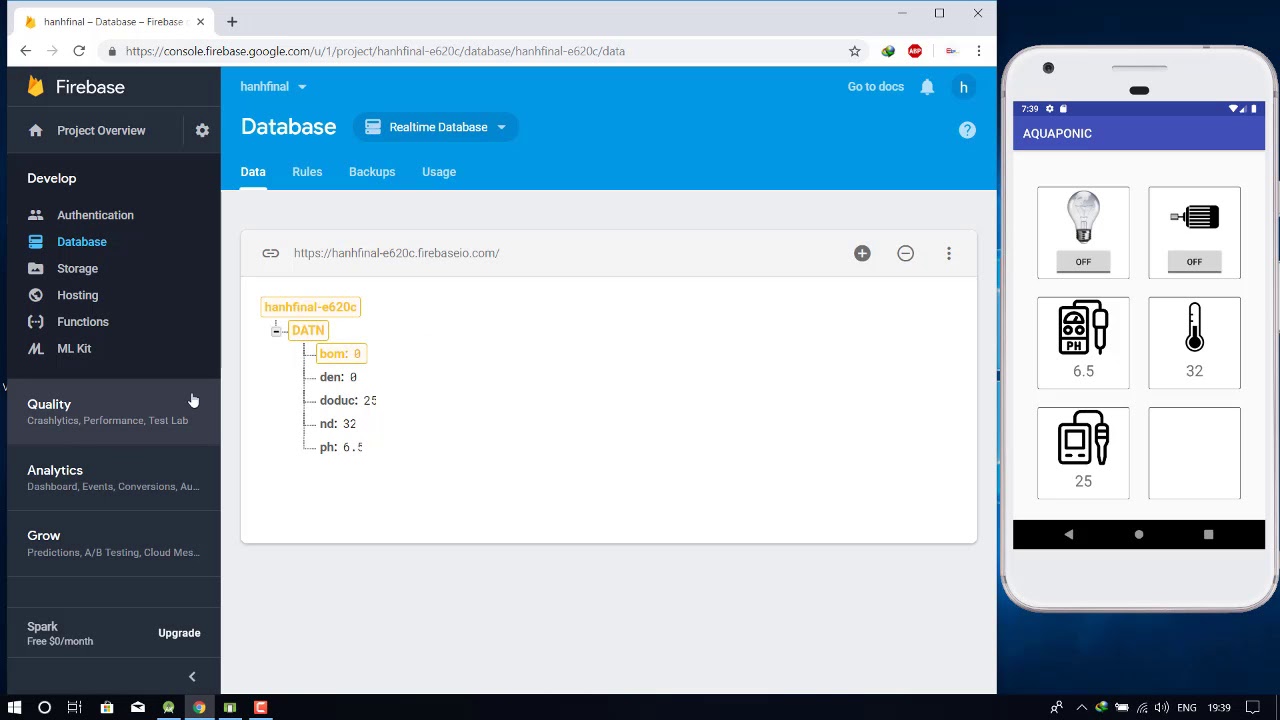Viewport: 1280px width, 720px height.
Task: Click the help question mark icon
Action: 967,130
